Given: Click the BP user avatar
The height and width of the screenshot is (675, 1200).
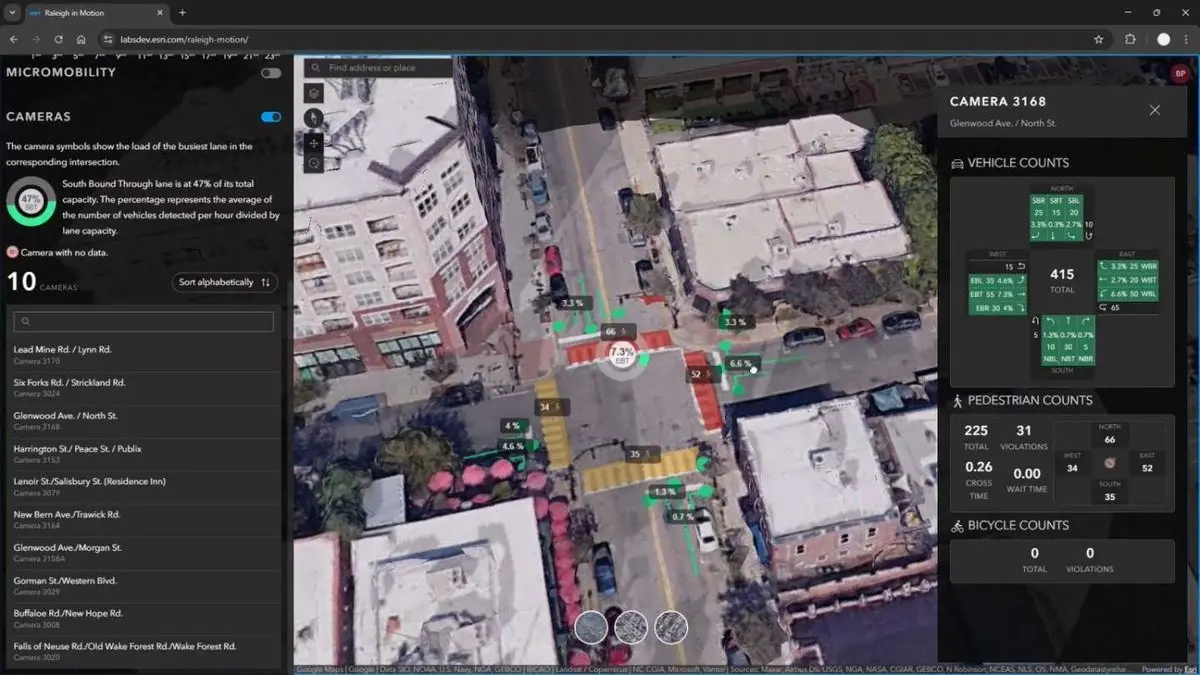Looking at the screenshot, I should [x=1180, y=72].
